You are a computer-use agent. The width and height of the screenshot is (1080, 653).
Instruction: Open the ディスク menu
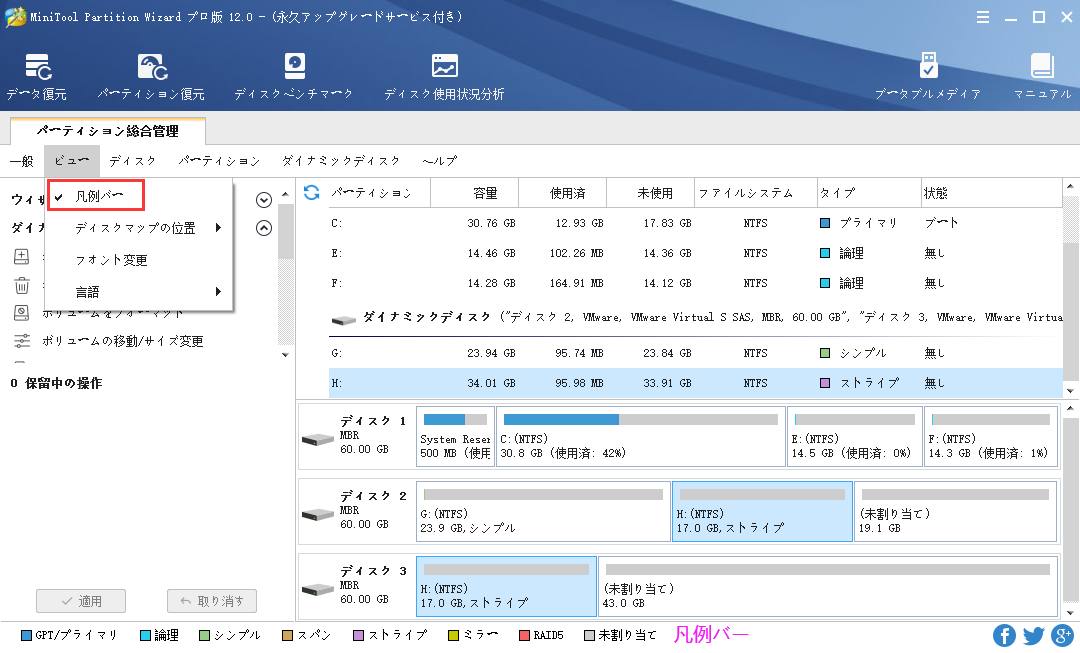coord(131,160)
